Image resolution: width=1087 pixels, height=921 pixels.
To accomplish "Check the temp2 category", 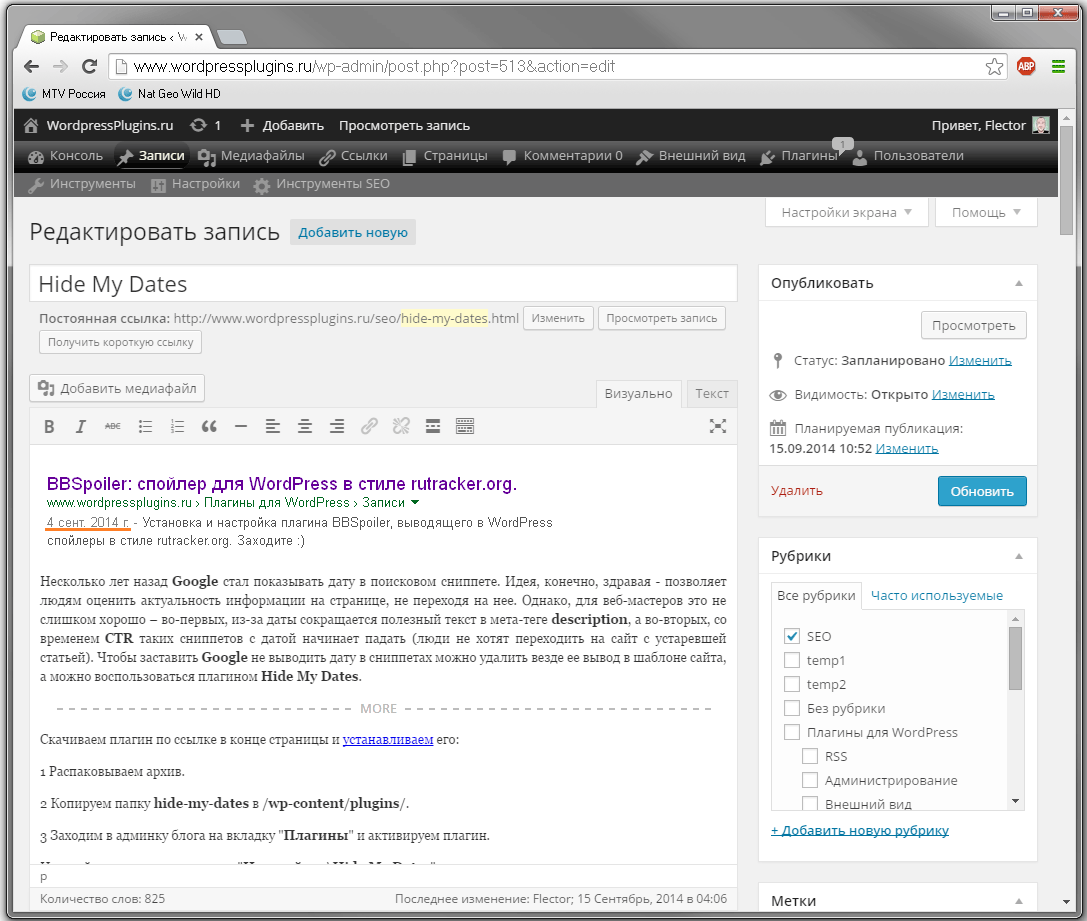I will (x=792, y=684).
